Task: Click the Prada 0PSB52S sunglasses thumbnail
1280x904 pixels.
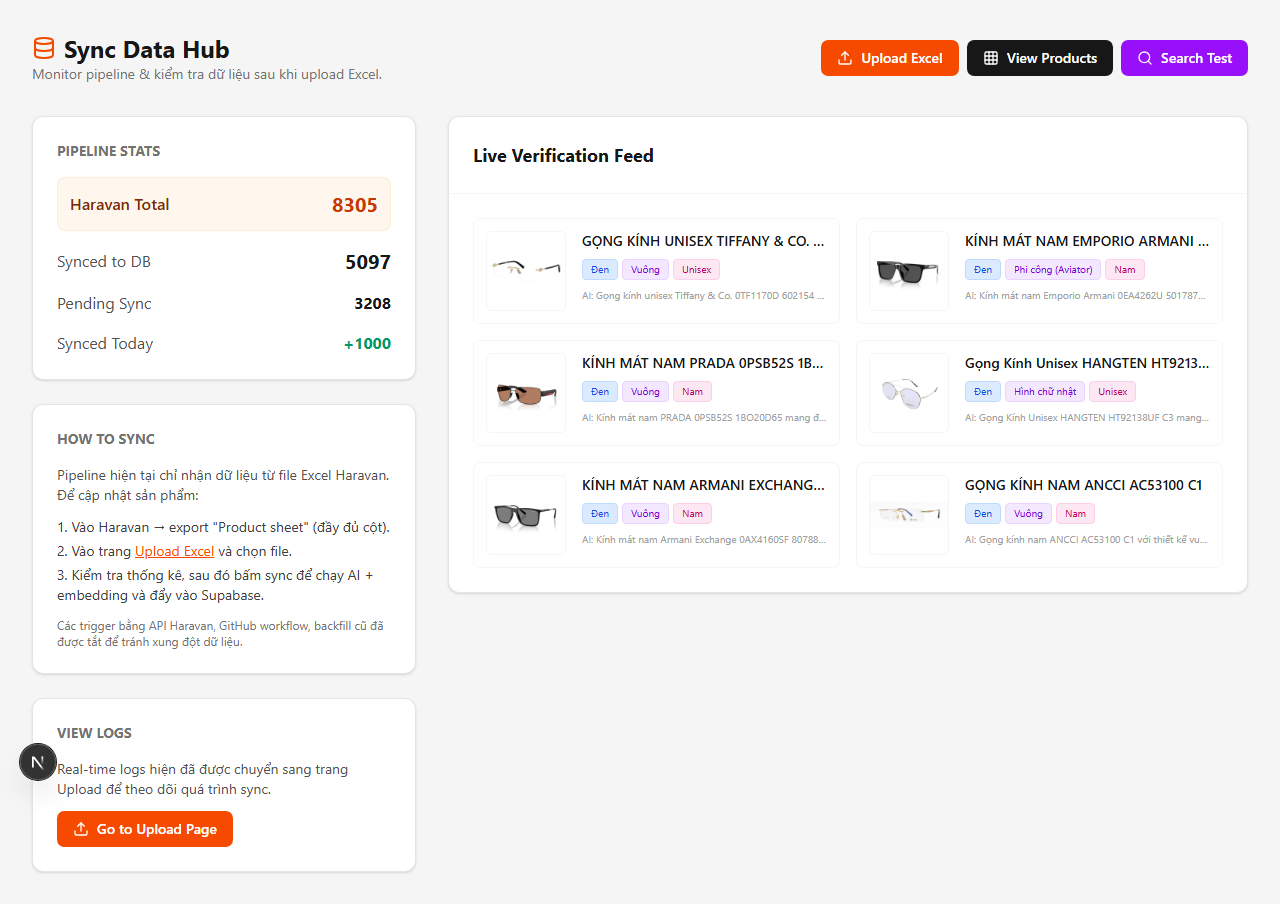Action: click(x=526, y=393)
